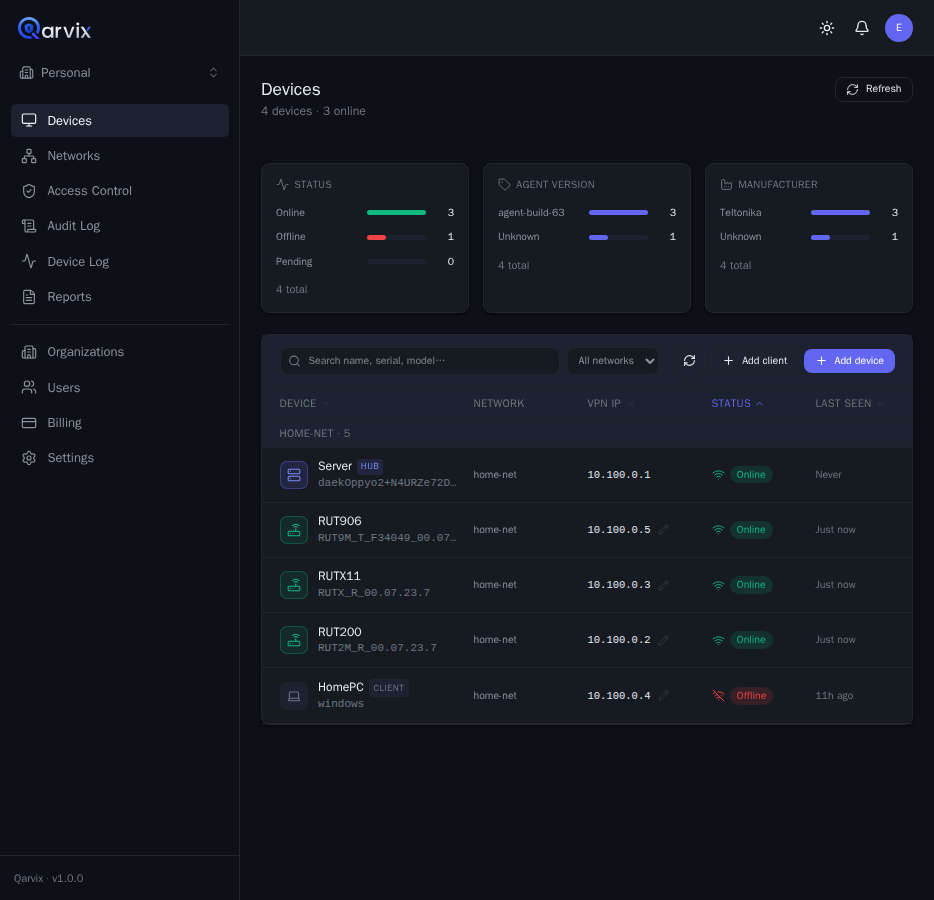
Task: Sort the table by Device column
Action: click(x=304, y=403)
